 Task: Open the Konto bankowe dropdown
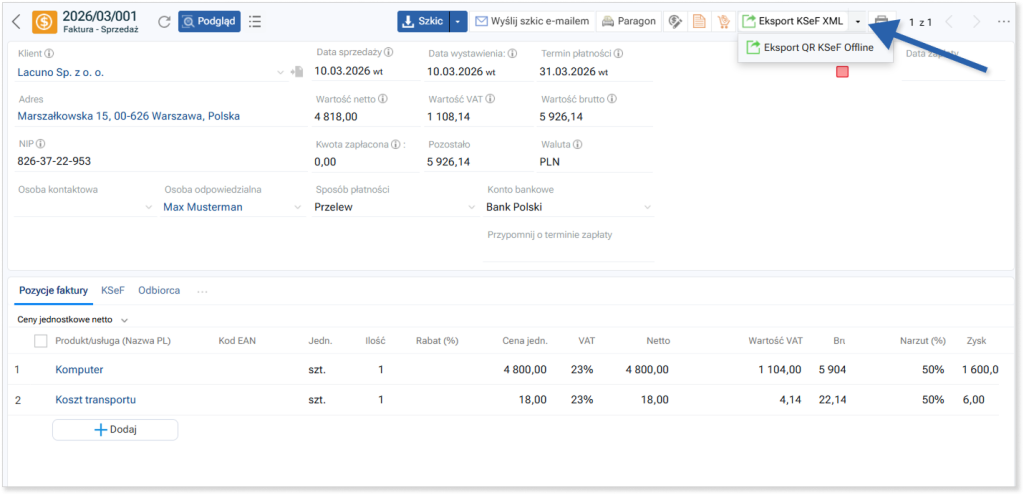coord(568,207)
